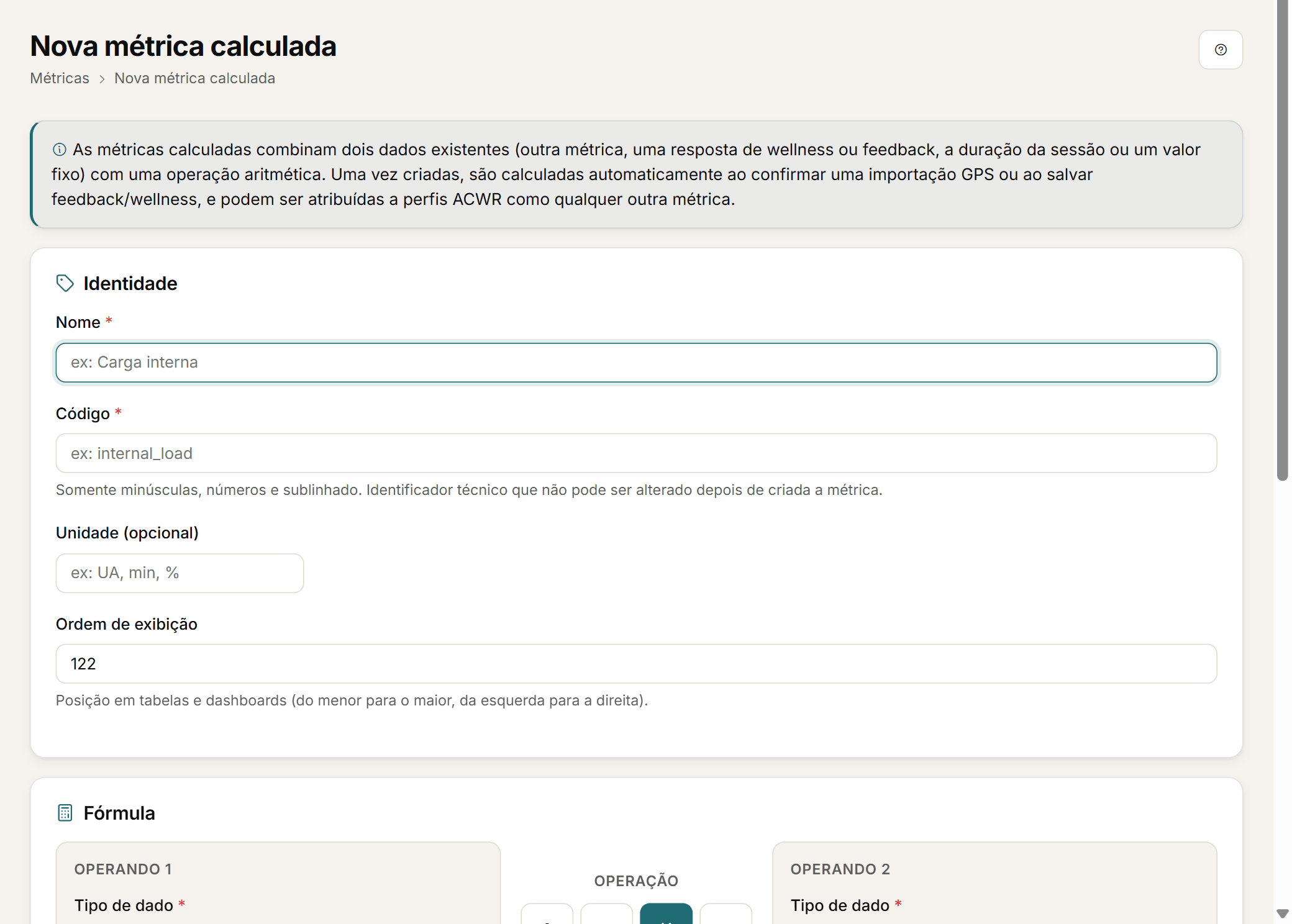1292x924 pixels.
Task: Click the "OPERANDO 2" panel heading
Action: pos(840,869)
